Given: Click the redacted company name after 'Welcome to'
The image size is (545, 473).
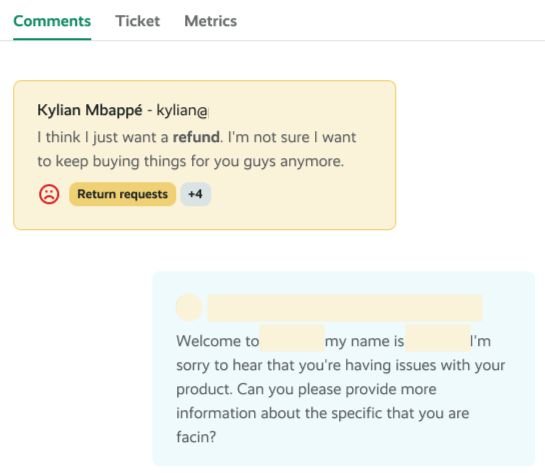Looking at the screenshot, I should (x=292, y=339).
